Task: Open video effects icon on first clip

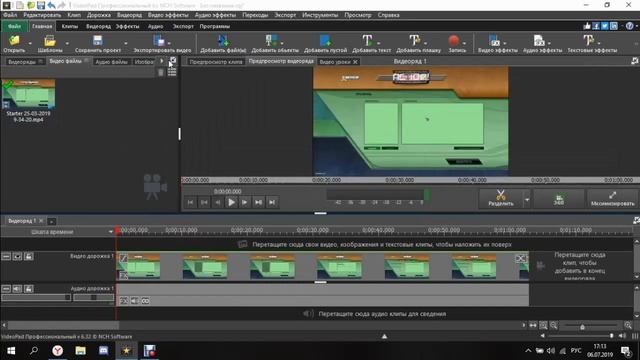Action: (x=123, y=276)
